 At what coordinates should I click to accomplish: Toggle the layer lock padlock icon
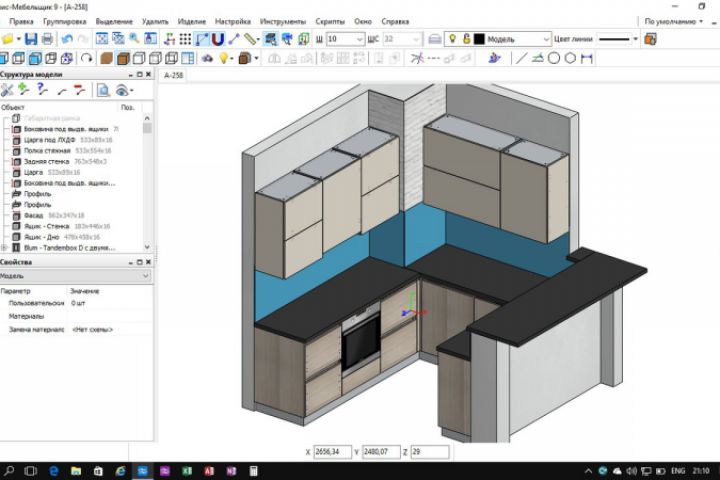466,39
